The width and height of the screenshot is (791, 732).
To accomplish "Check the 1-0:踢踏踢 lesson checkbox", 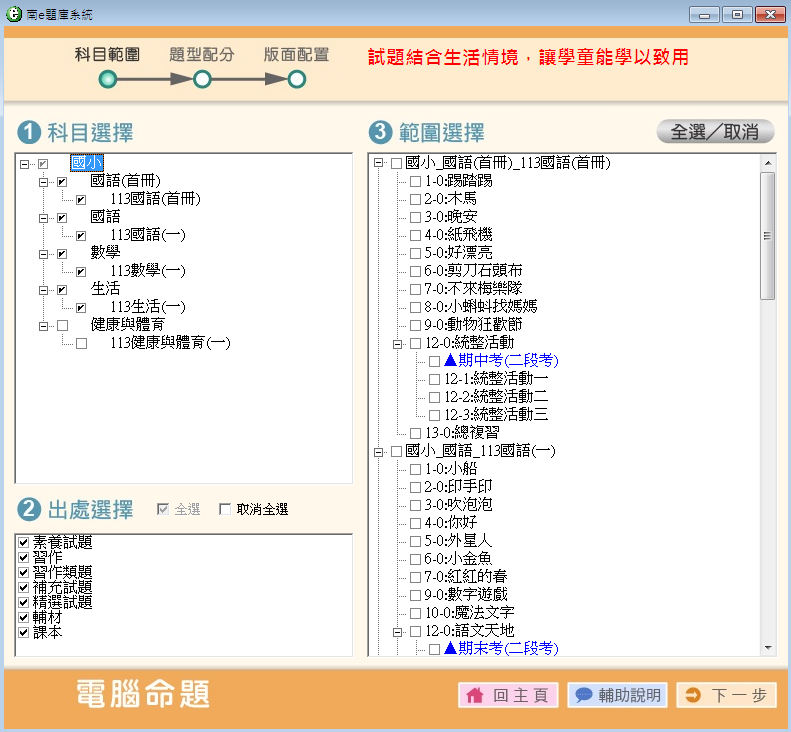I will coord(416,181).
